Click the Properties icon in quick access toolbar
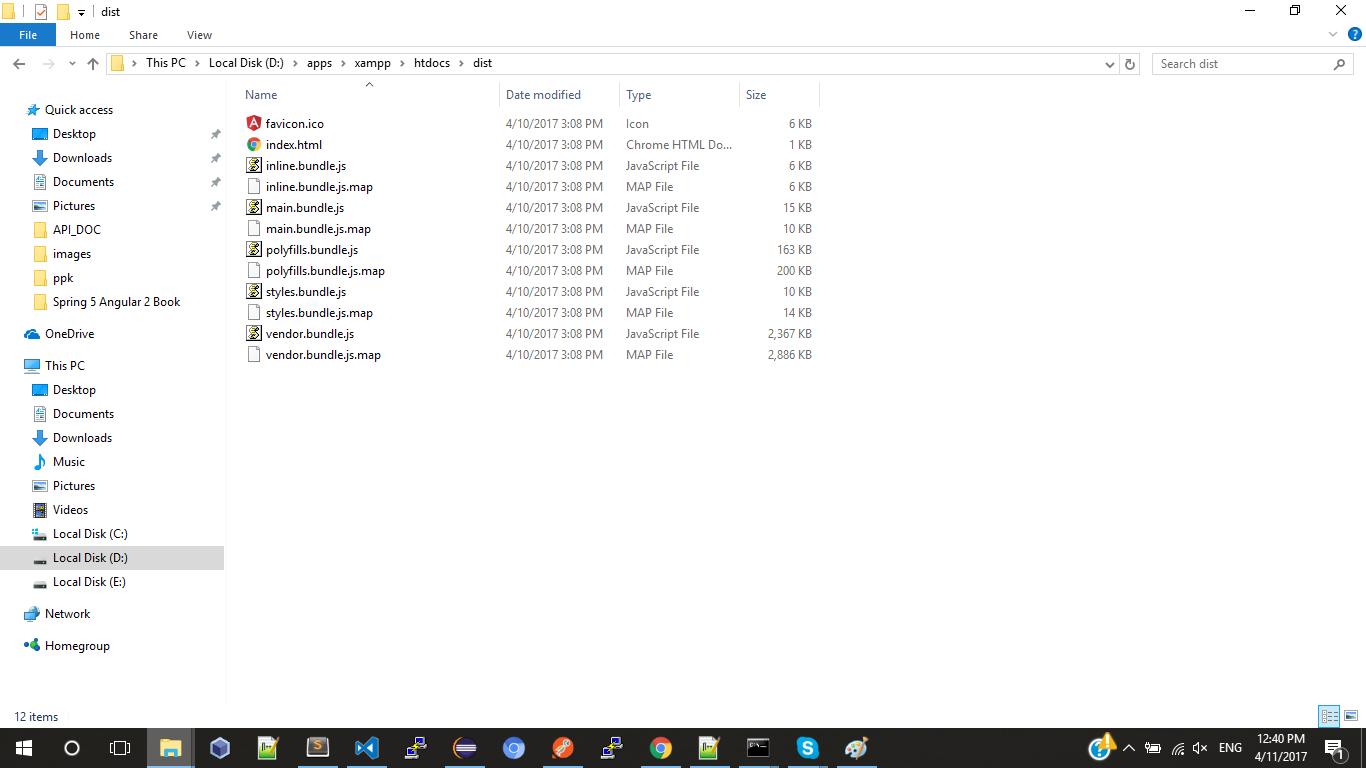This screenshot has width=1366, height=768. (x=41, y=12)
